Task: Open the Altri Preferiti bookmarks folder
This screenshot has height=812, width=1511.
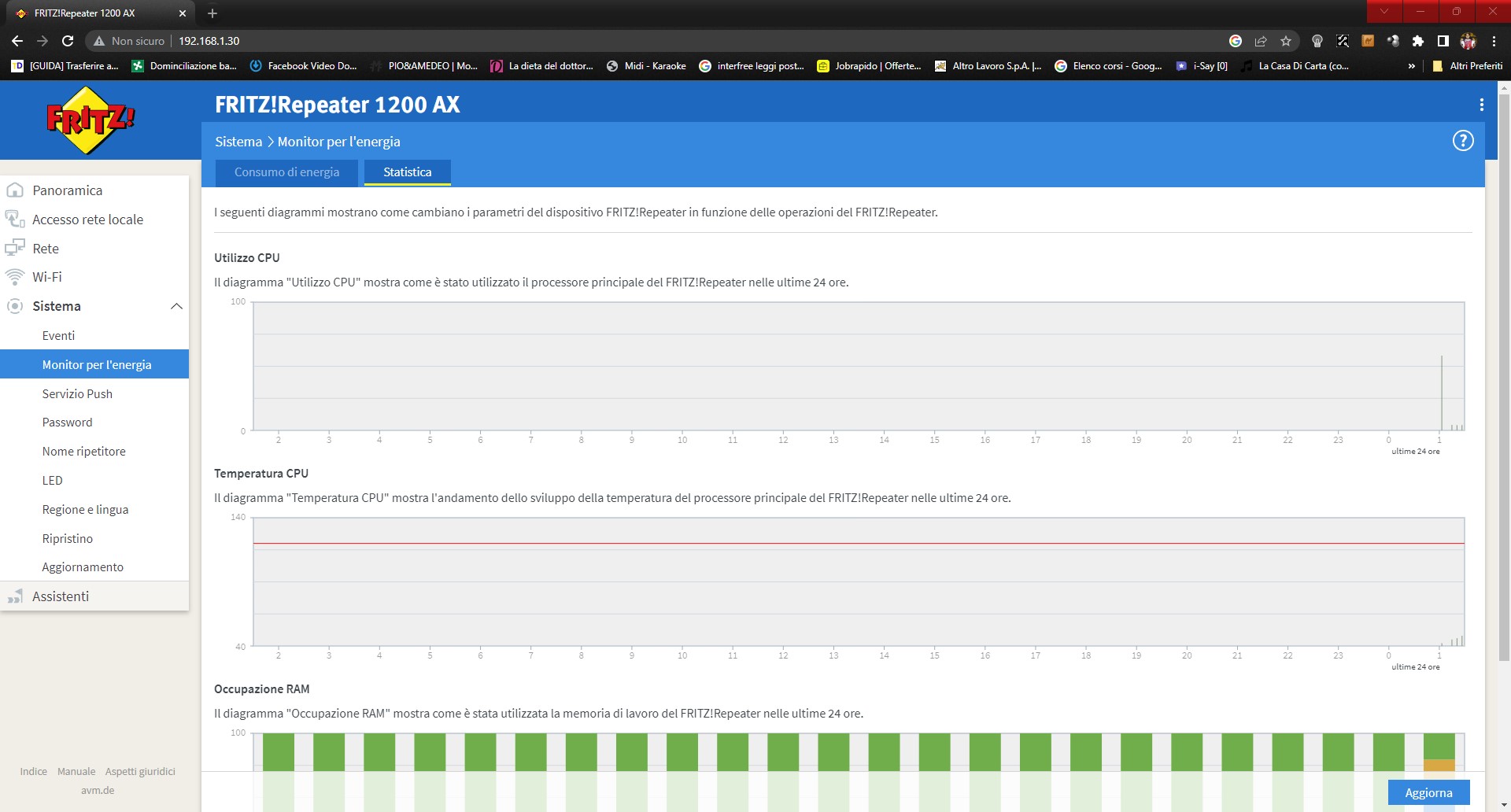Action: [x=1467, y=66]
